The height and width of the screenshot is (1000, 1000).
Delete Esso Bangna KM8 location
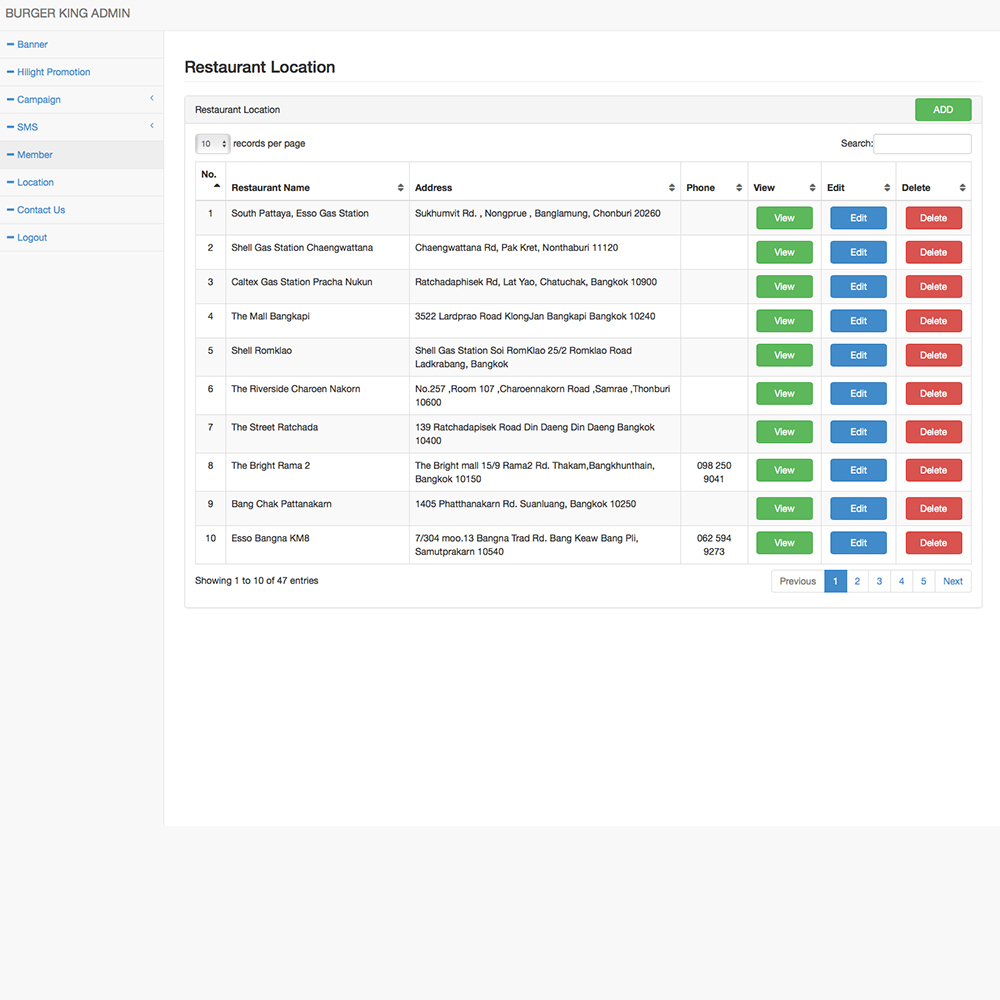point(933,543)
